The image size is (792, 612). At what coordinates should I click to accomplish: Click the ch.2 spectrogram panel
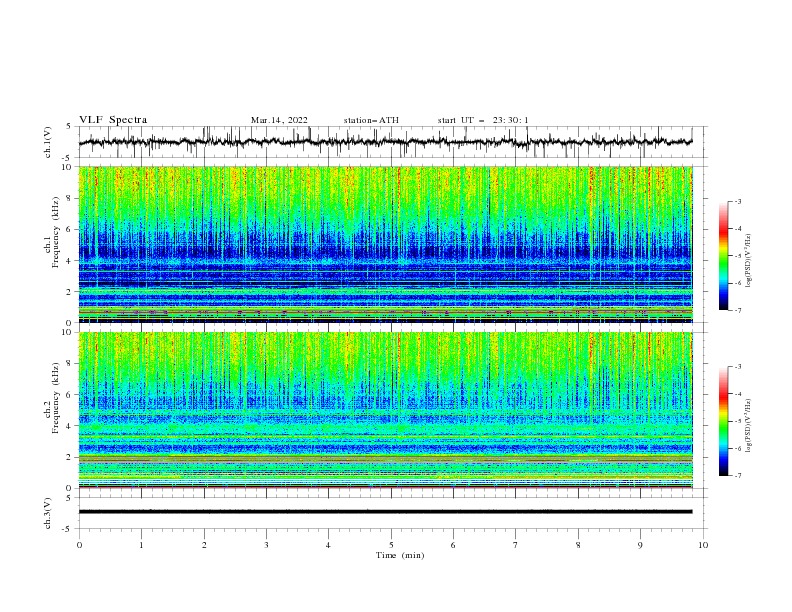pyautogui.click(x=385, y=410)
